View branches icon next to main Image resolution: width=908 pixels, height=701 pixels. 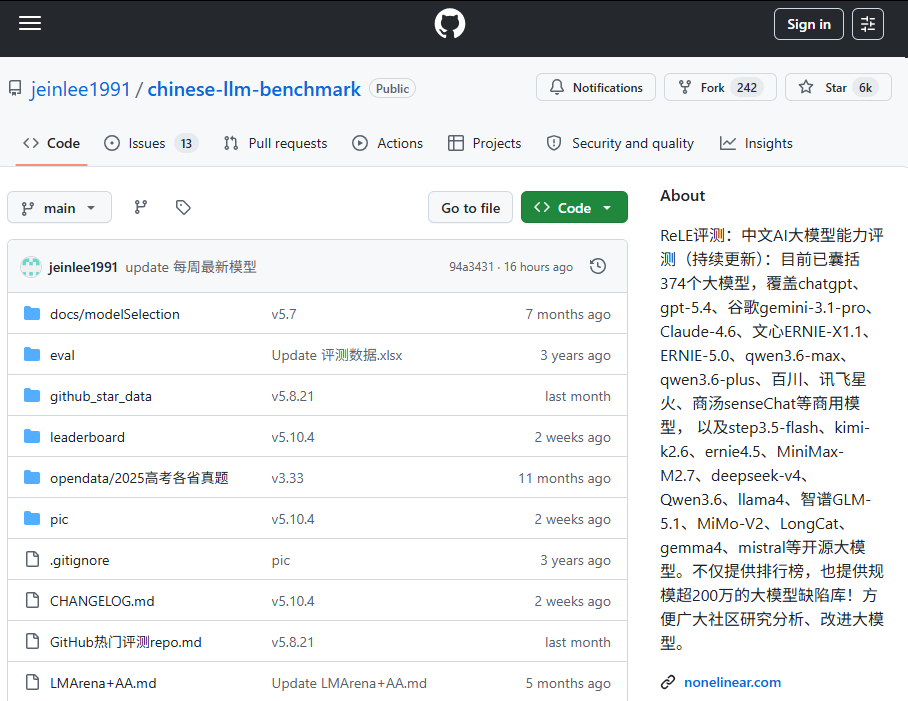coord(141,207)
